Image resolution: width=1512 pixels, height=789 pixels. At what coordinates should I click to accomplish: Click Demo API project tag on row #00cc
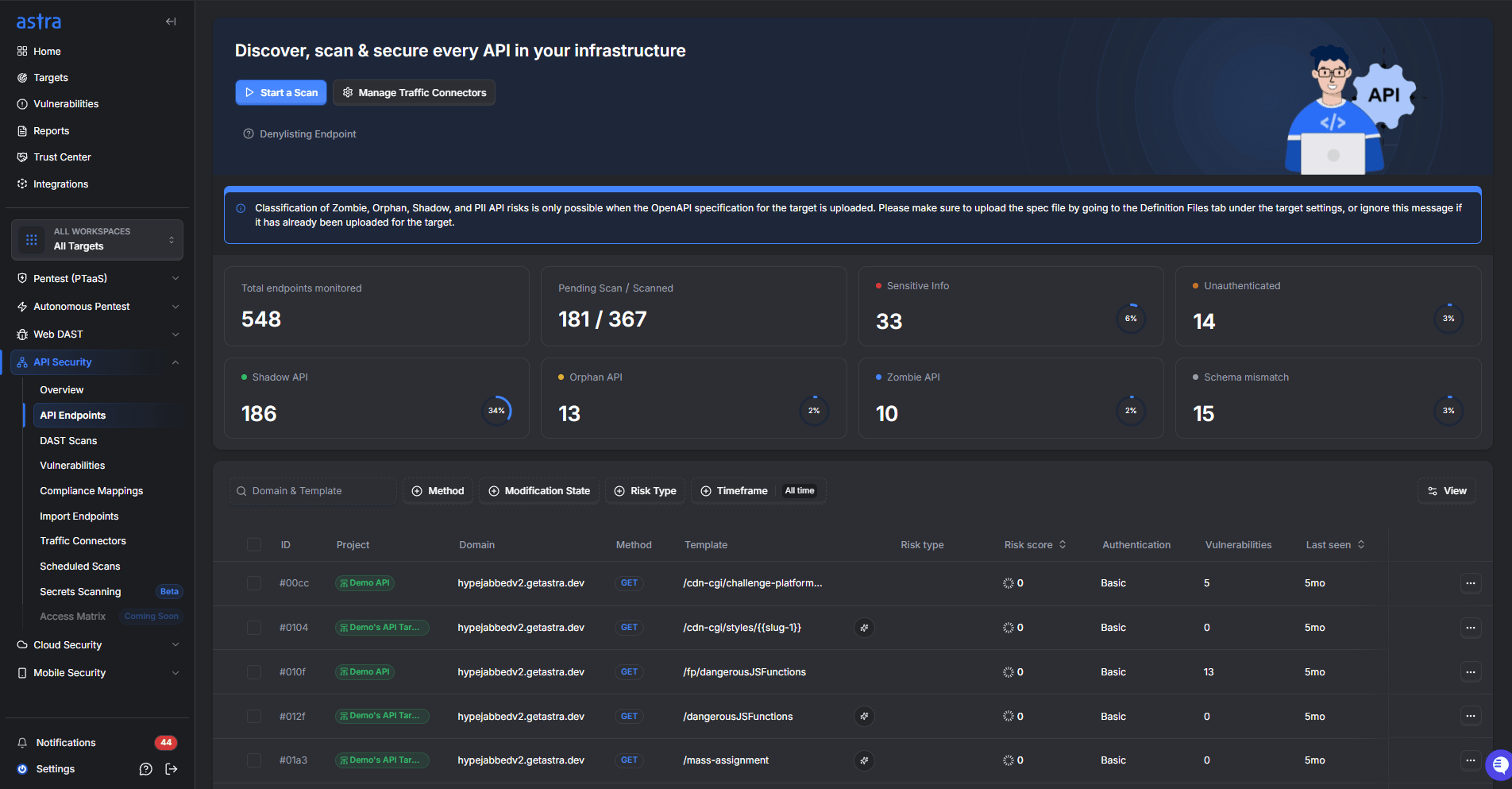[x=364, y=583]
